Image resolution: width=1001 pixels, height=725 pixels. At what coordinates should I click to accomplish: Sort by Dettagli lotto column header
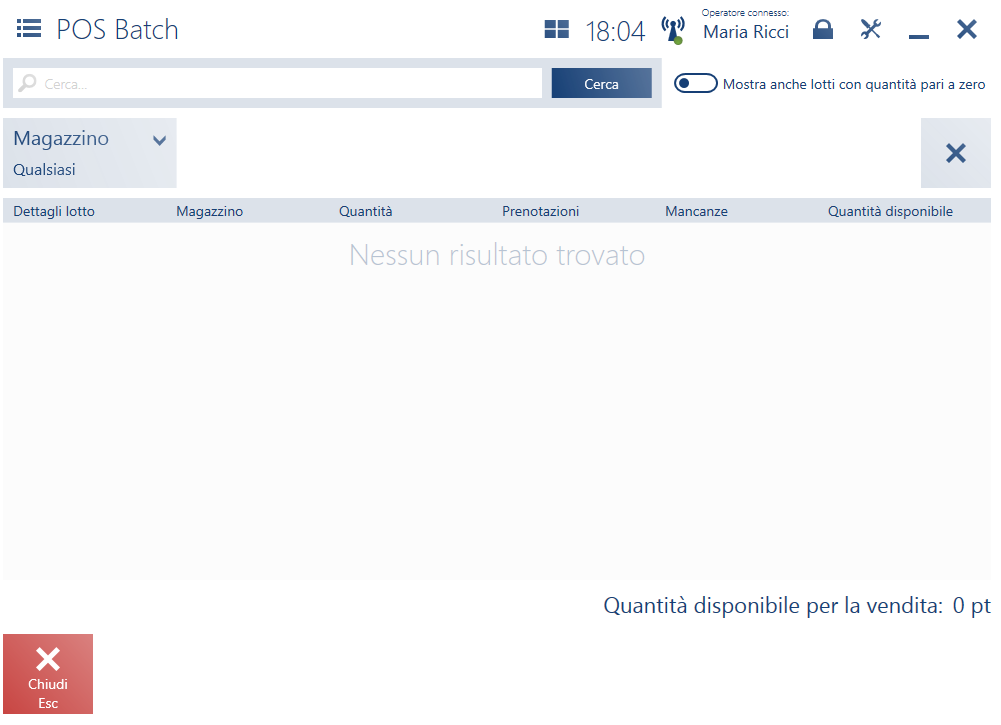pyautogui.click(x=54, y=211)
